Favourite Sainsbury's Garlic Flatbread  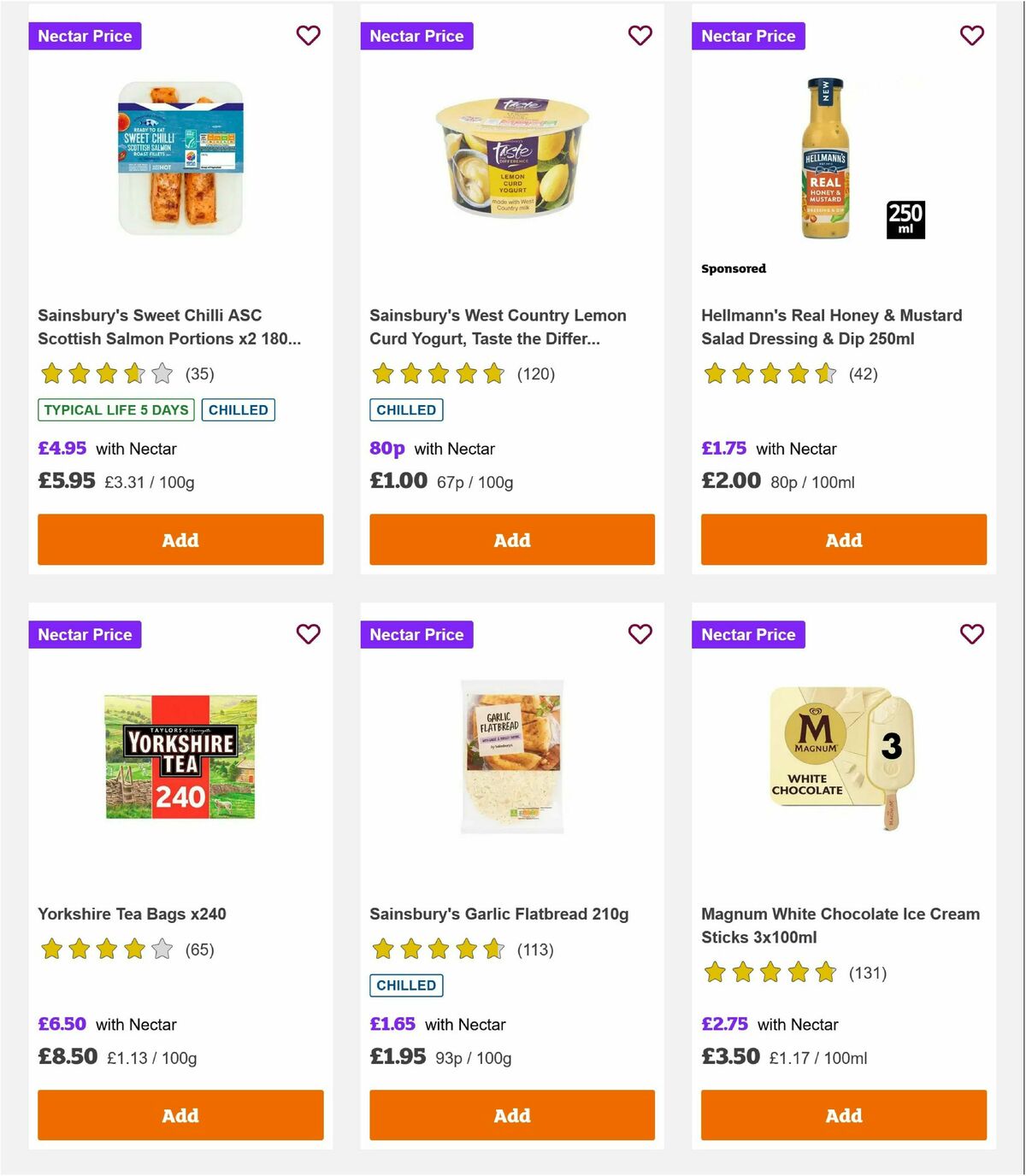click(640, 634)
